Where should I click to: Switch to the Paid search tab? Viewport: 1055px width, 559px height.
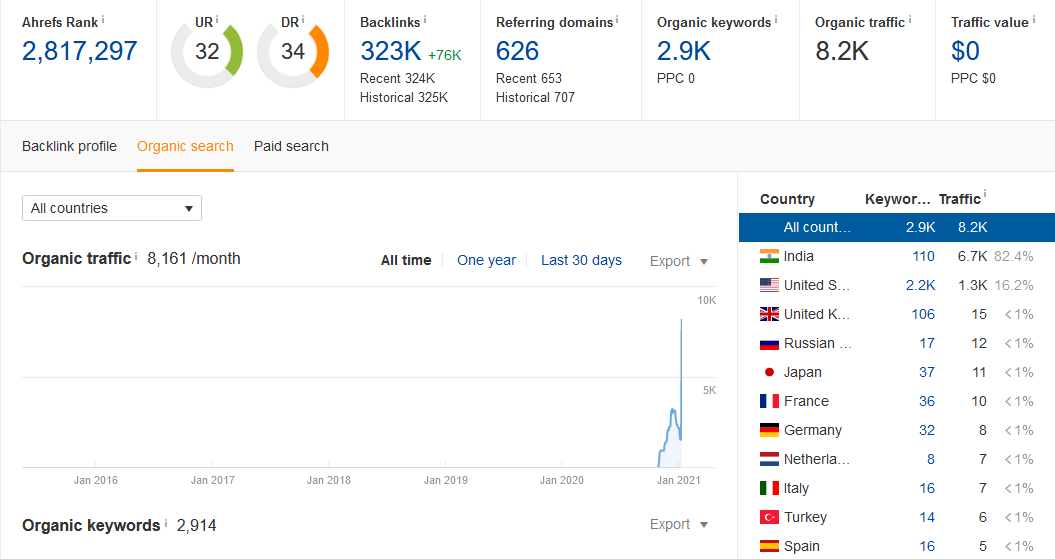pyautogui.click(x=291, y=146)
